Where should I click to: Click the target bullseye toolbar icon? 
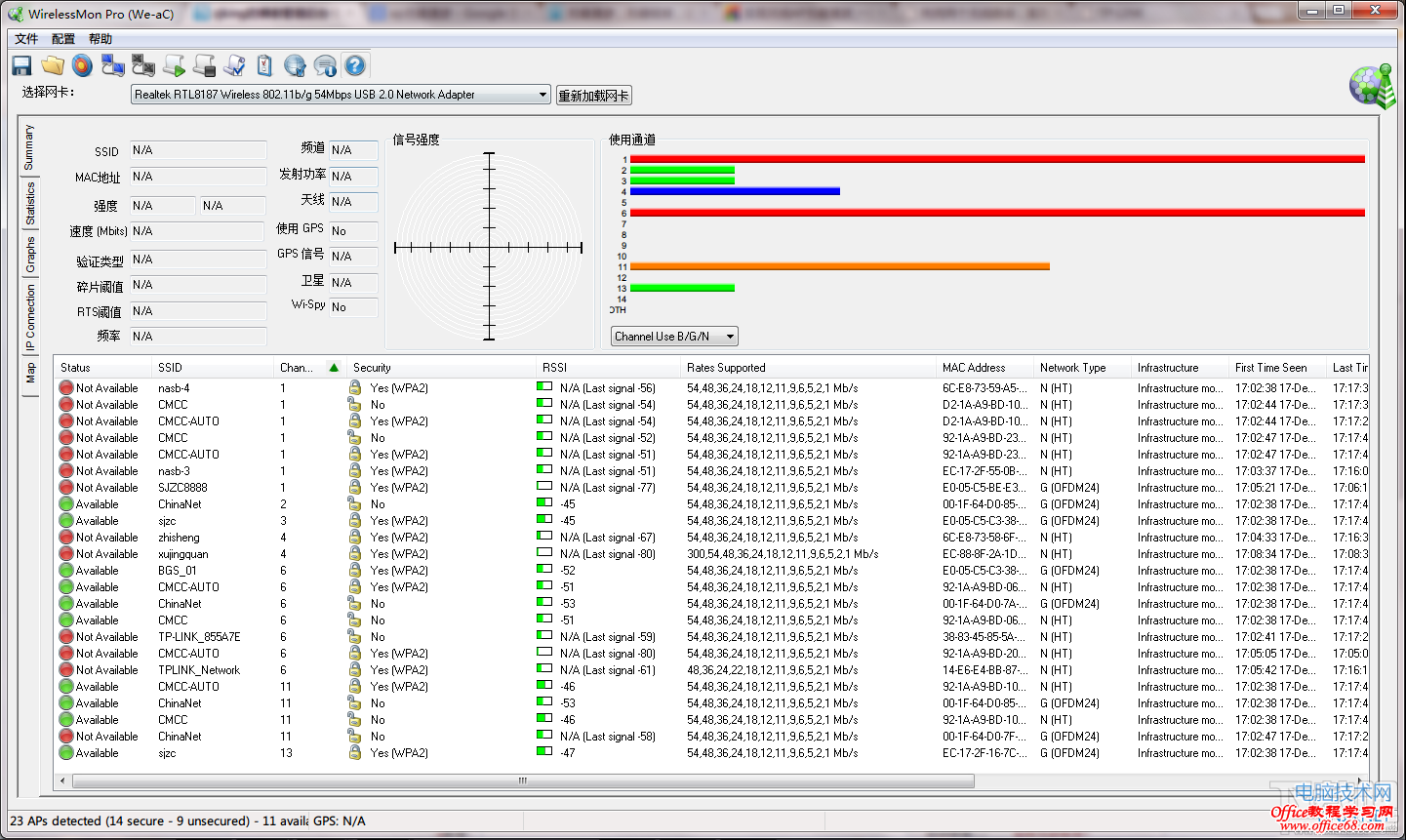point(83,65)
